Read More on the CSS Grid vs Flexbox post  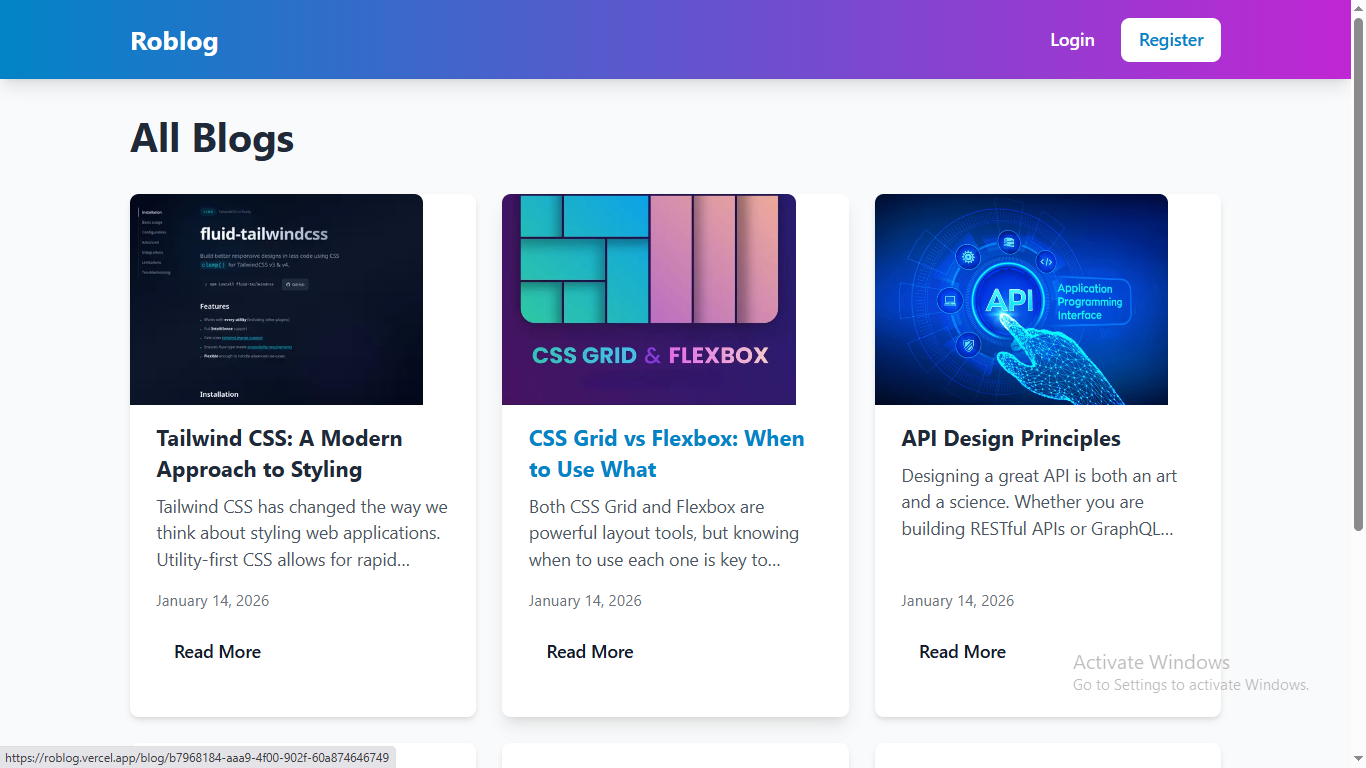coord(590,652)
